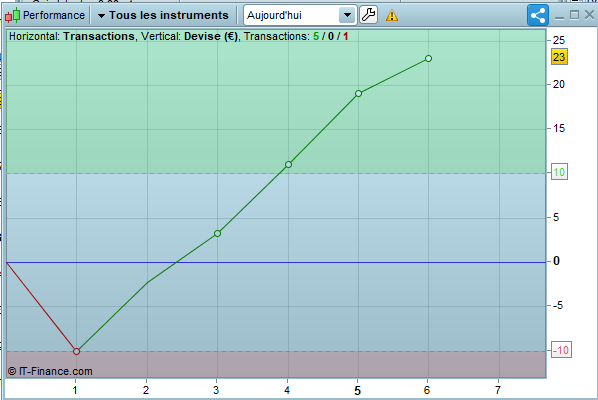Click the 2 tick on horizontal axis
This screenshot has height=400, width=598.
146,390
